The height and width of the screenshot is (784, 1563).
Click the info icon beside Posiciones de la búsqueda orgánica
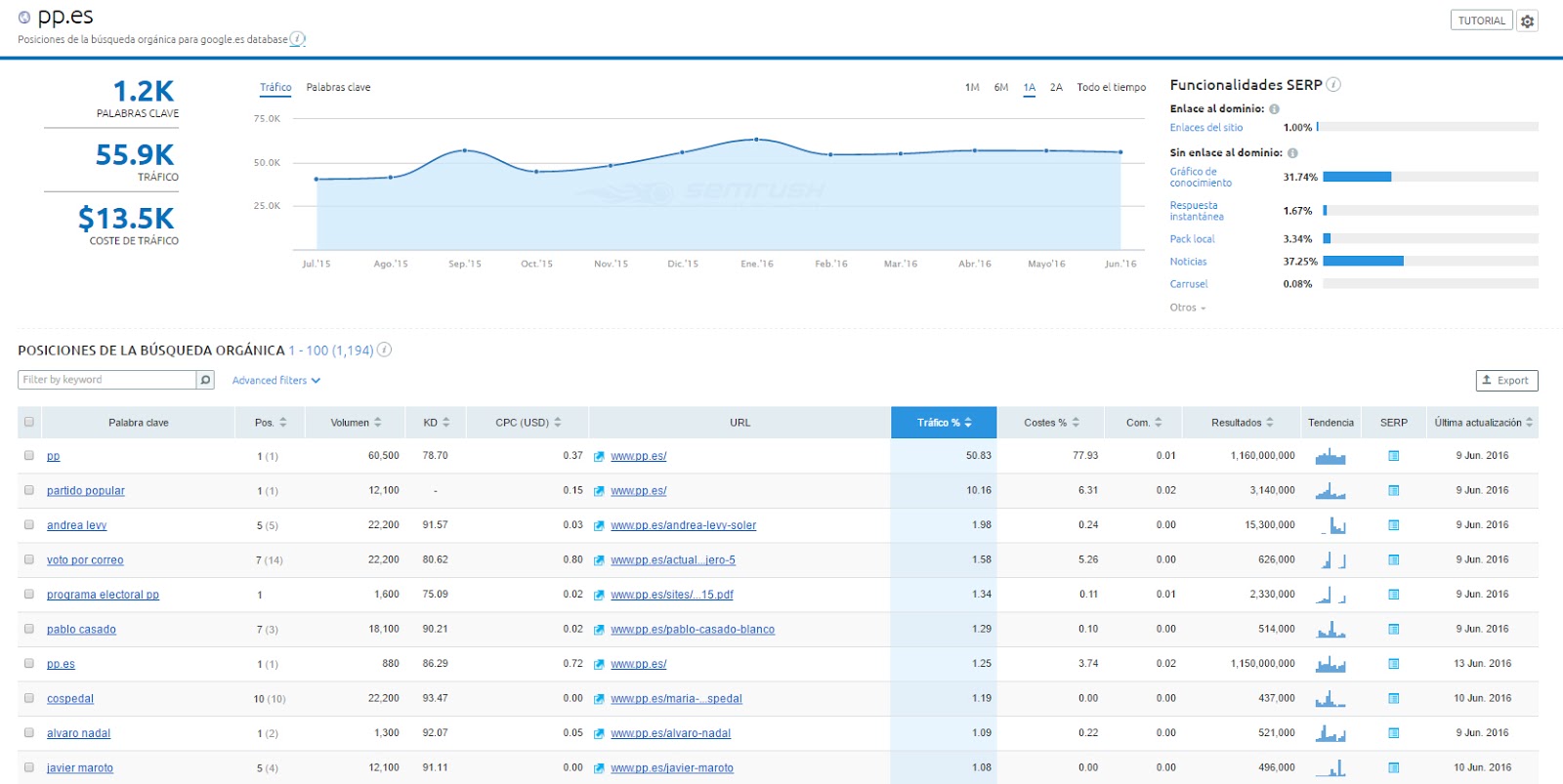(x=385, y=350)
